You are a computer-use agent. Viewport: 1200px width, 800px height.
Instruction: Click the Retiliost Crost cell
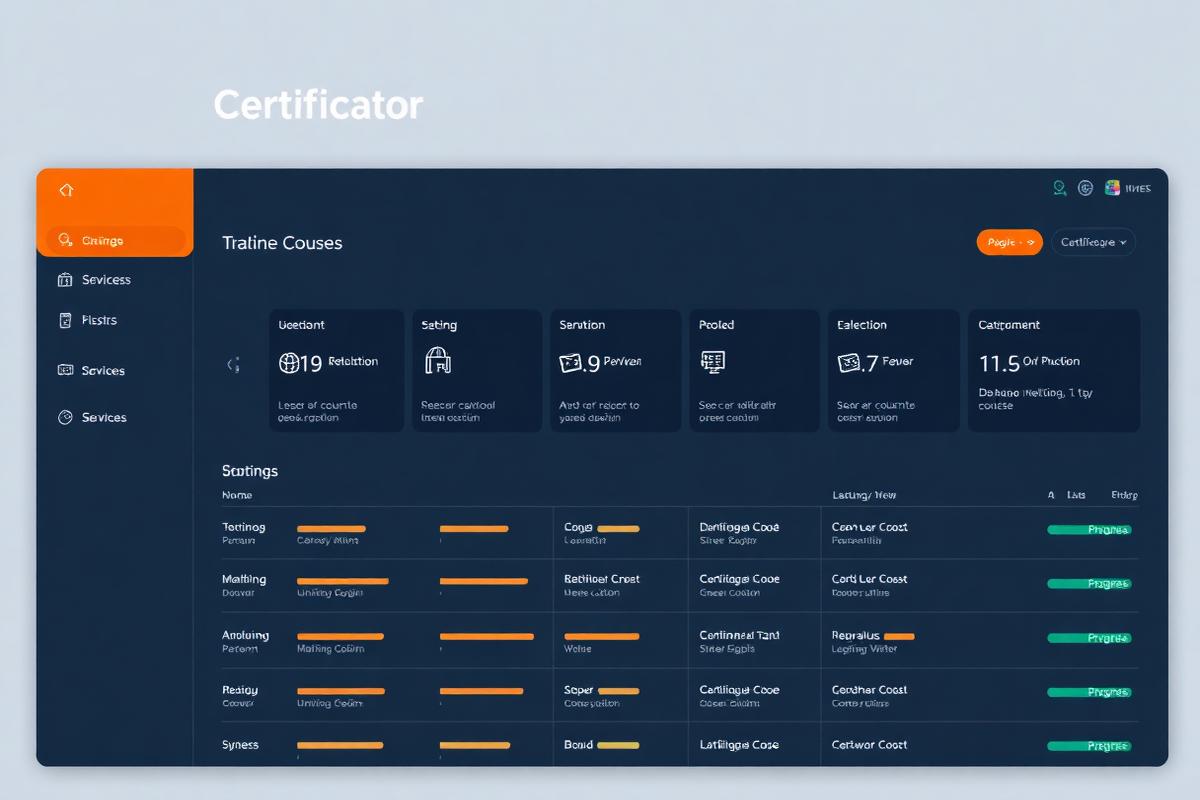[602, 579]
